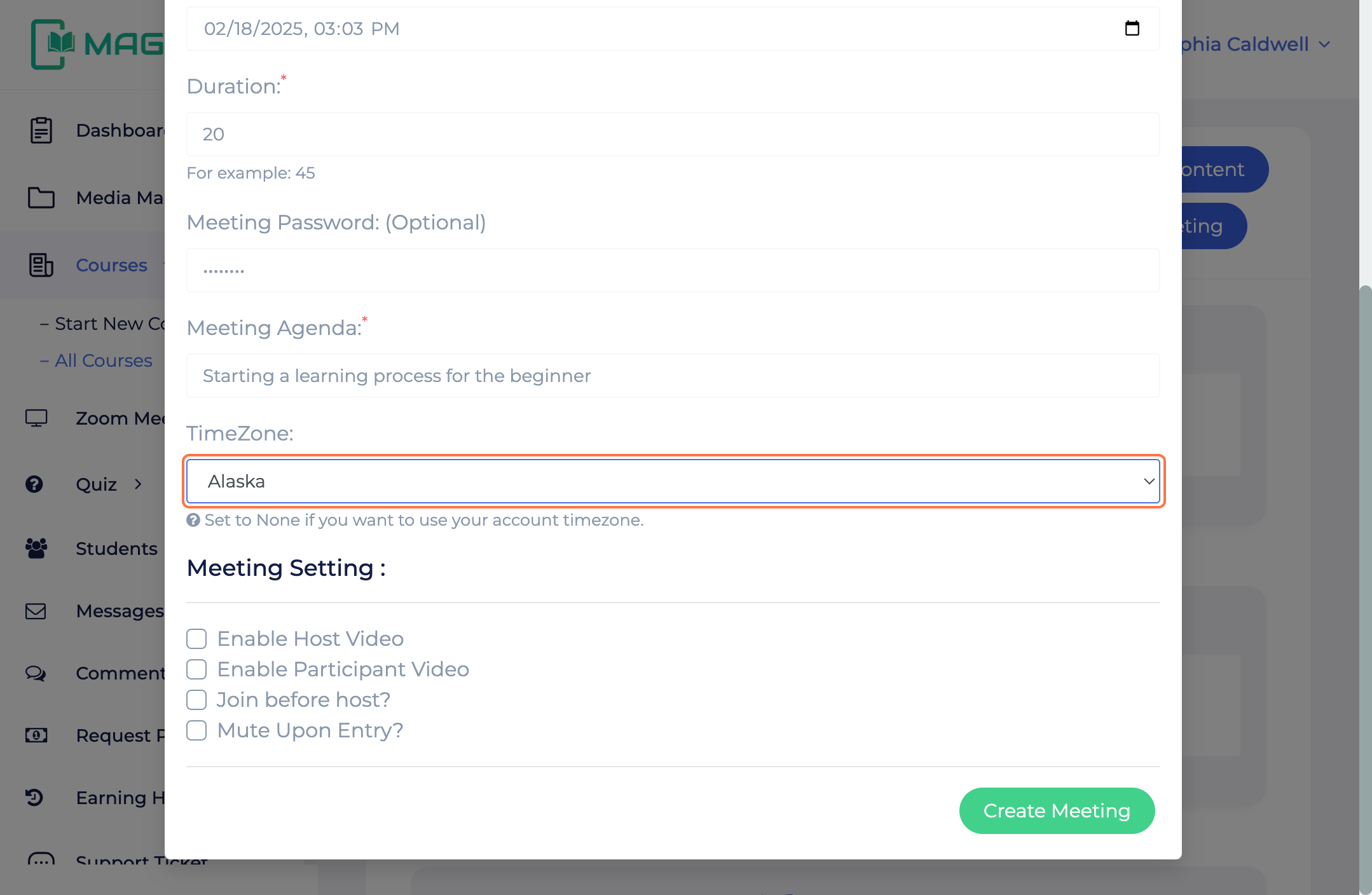
Task: Open the TimeZone dropdown showing Alaska
Action: coord(673,481)
